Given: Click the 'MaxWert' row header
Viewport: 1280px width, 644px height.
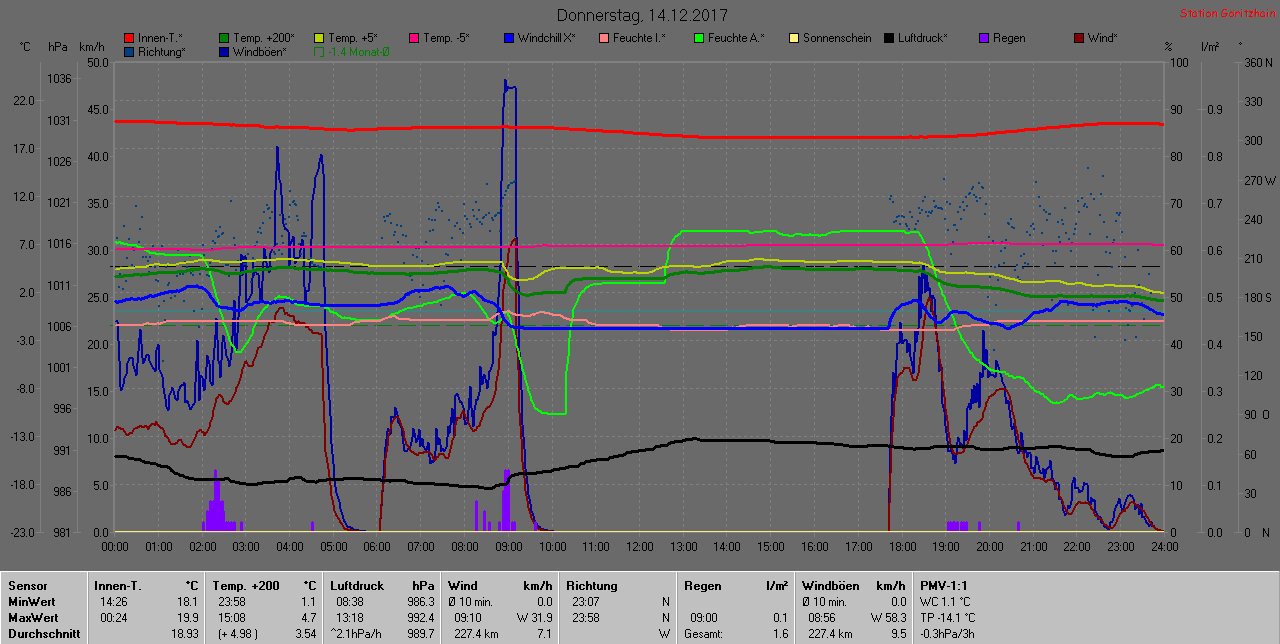Looking at the screenshot, I should tap(32, 618).
